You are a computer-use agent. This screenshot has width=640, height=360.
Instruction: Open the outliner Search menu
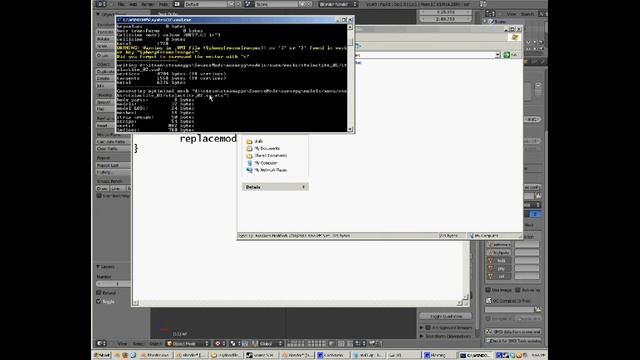click(x=527, y=14)
